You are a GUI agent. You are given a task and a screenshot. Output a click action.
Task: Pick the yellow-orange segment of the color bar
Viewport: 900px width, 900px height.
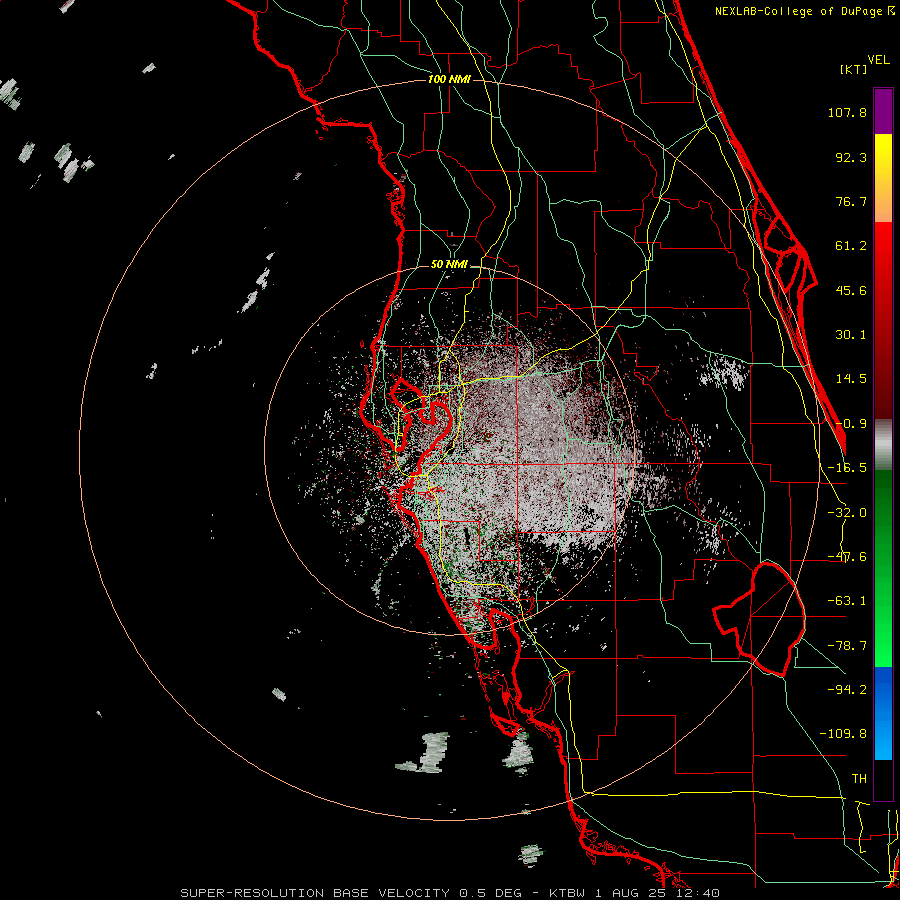point(883,178)
